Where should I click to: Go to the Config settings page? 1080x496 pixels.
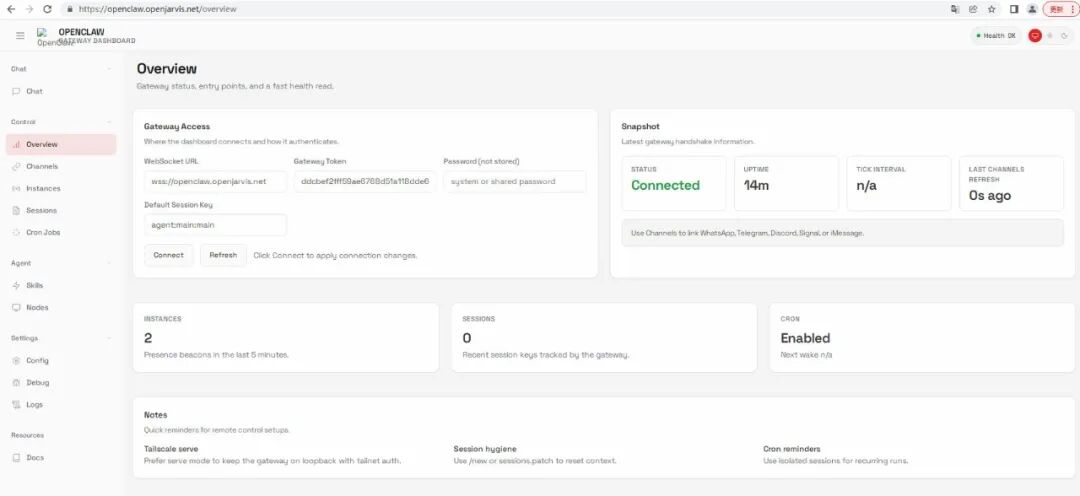[x=37, y=360]
